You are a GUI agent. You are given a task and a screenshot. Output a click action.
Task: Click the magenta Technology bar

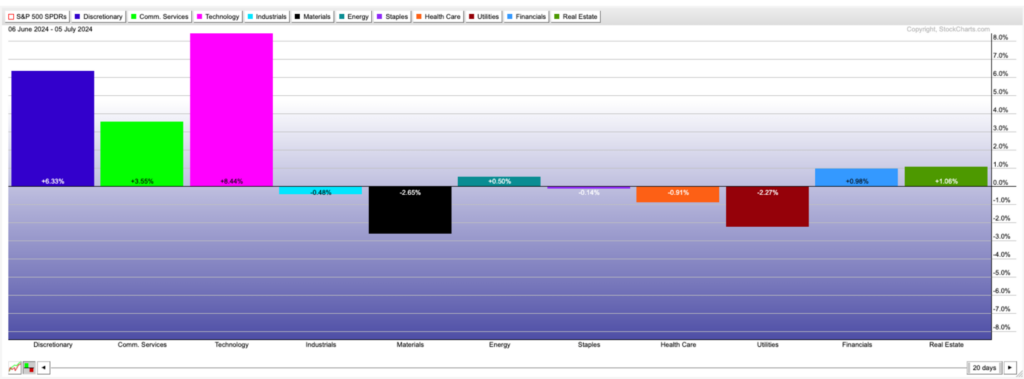[231, 110]
